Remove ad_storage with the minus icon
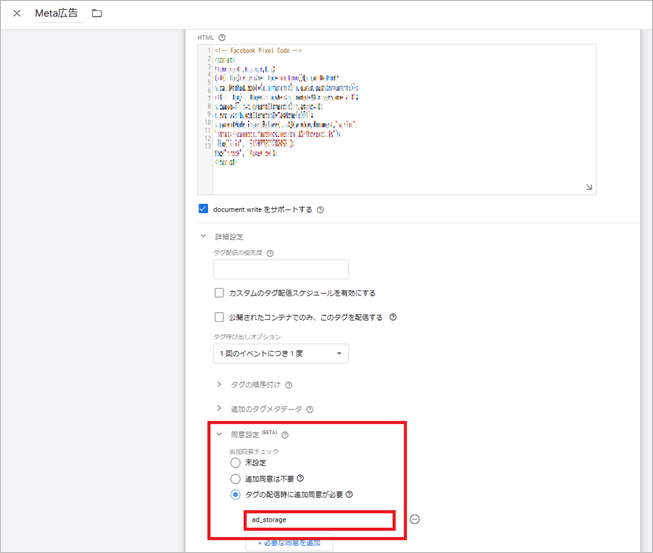This screenshot has width=653, height=553. coord(414,519)
